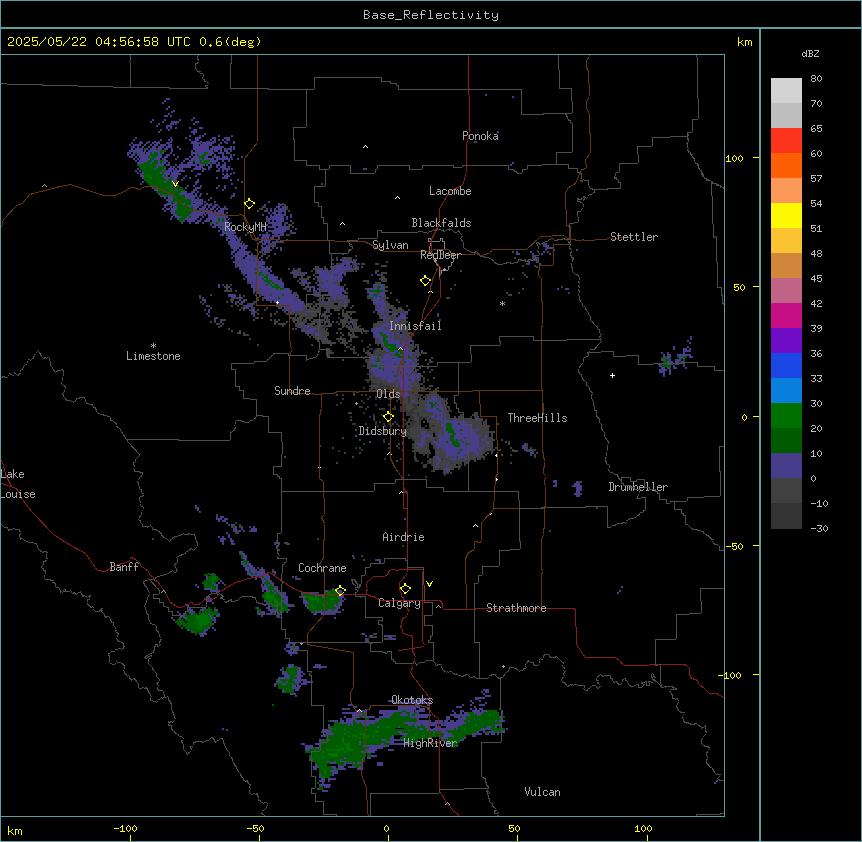This screenshot has width=862, height=842.
Task: Click the white plus marker west of Drumheller
Action: [612, 375]
